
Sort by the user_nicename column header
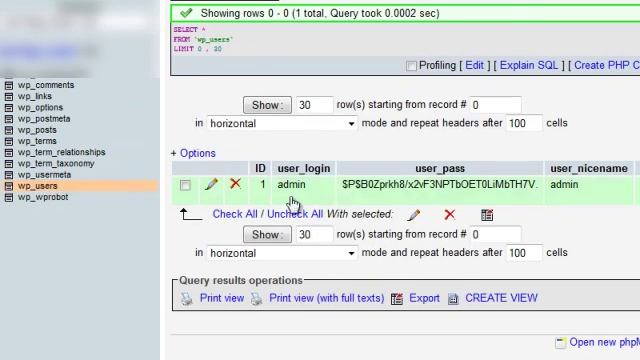pos(589,168)
